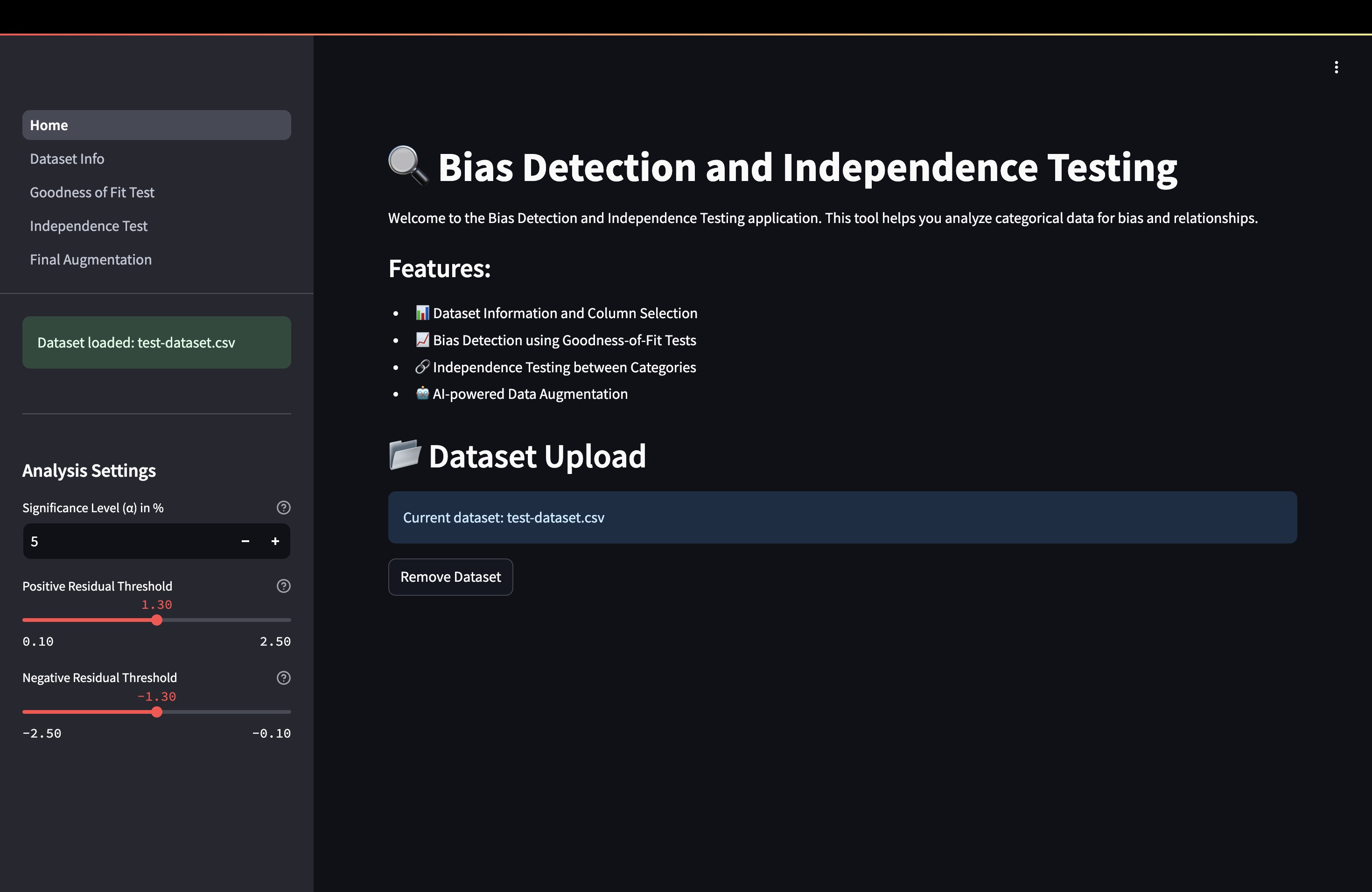Click 'Dataset Information and Column Selection' text
This screenshot has width=1372, height=892.
(x=565, y=313)
